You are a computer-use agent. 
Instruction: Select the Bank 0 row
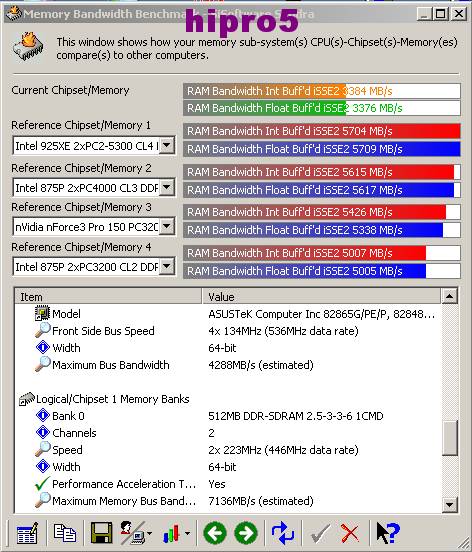tap(228, 416)
